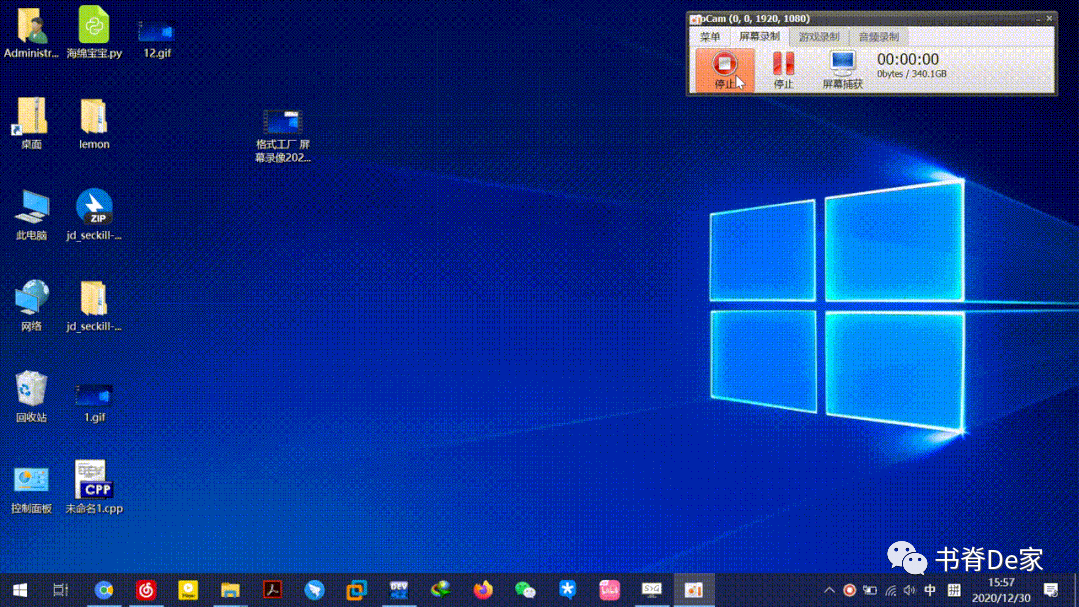Screen dimensions: 1079x607
Task: Open WeChat from the taskbar
Action: tap(525, 590)
